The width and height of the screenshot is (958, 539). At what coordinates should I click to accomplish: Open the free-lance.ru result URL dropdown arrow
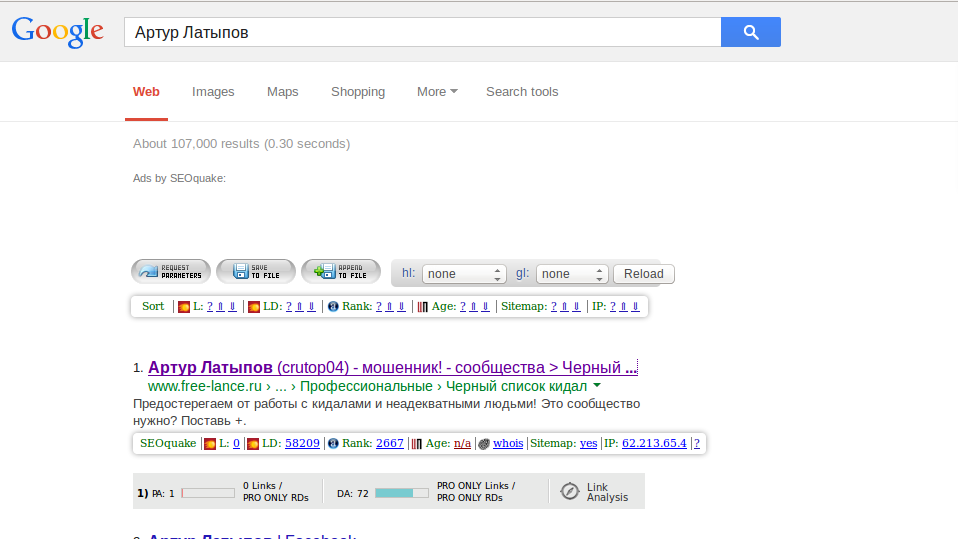coord(597,386)
